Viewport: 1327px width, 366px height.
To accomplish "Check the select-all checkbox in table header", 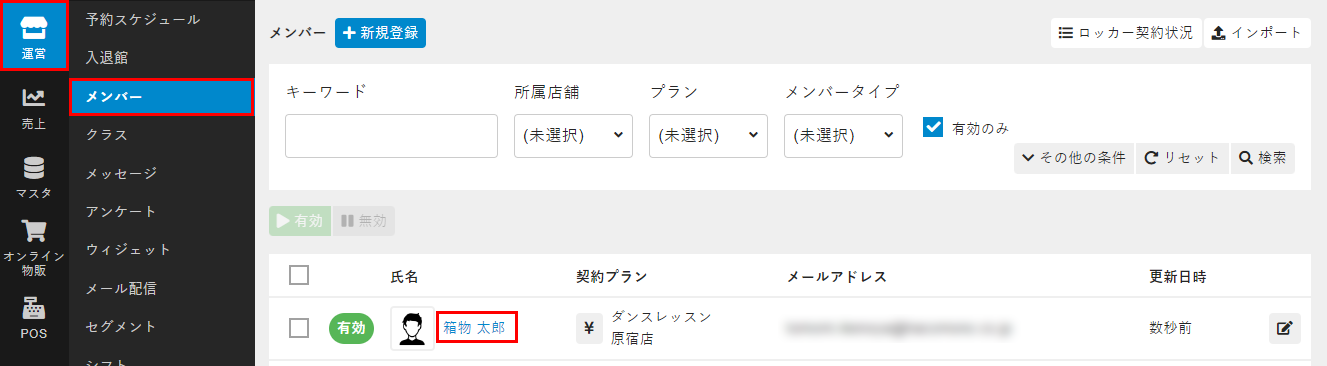I will click(299, 275).
